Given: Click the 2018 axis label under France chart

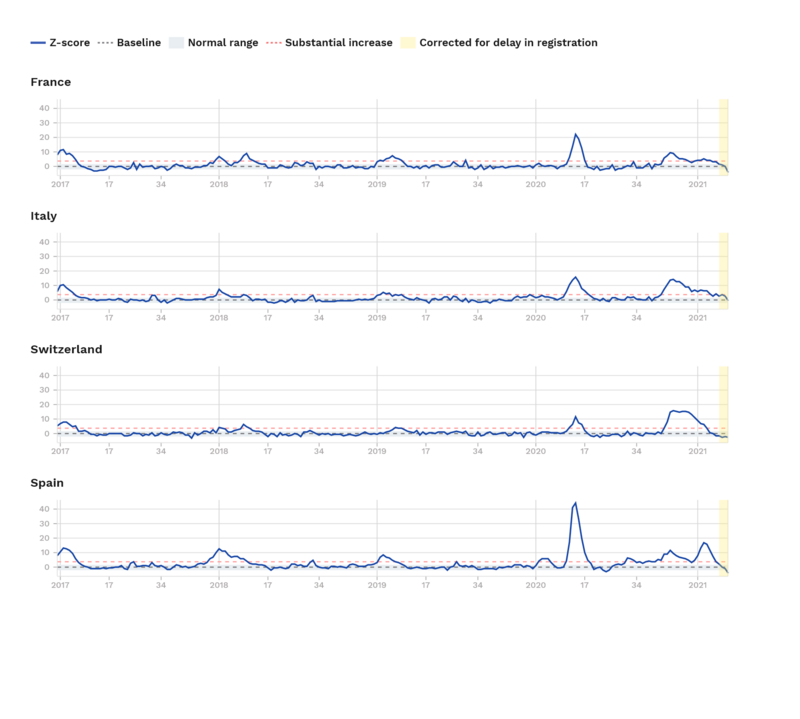Looking at the screenshot, I should (x=219, y=184).
